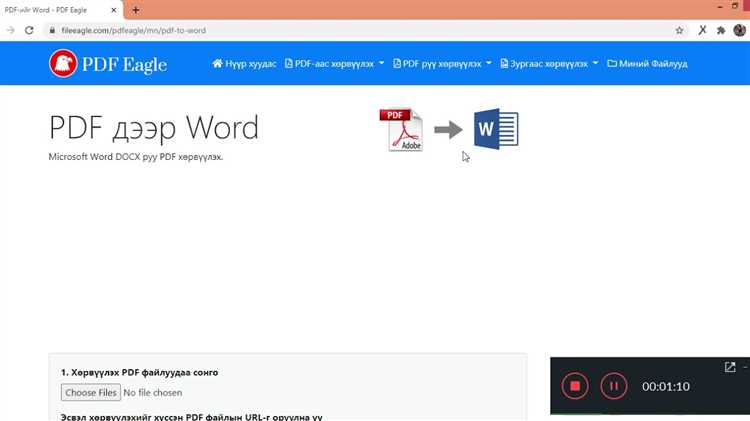Expand the PDF рүү хөрвүүлэх dropdown menu
The width and height of the screenshot is (750, 421).
pyautogui.click(x=442, y=64)
